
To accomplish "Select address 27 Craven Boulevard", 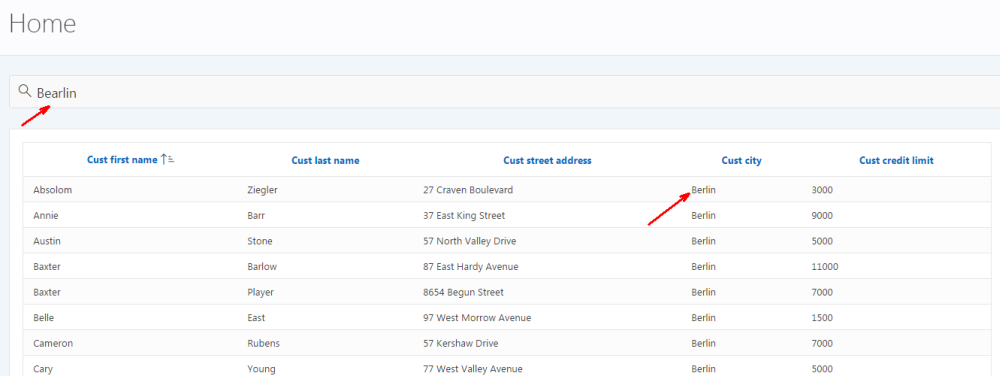I will (x=467, y=190).
